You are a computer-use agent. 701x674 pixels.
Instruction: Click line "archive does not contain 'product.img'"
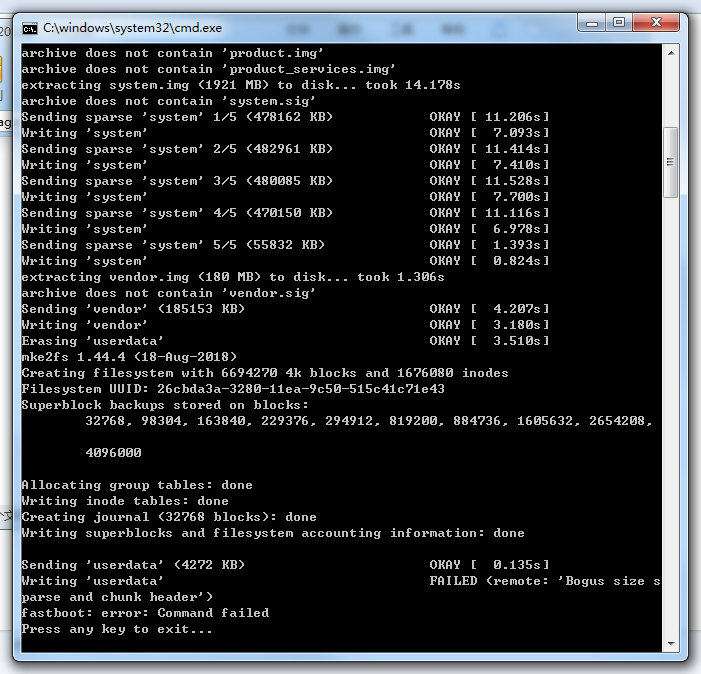tap(172, 53)
